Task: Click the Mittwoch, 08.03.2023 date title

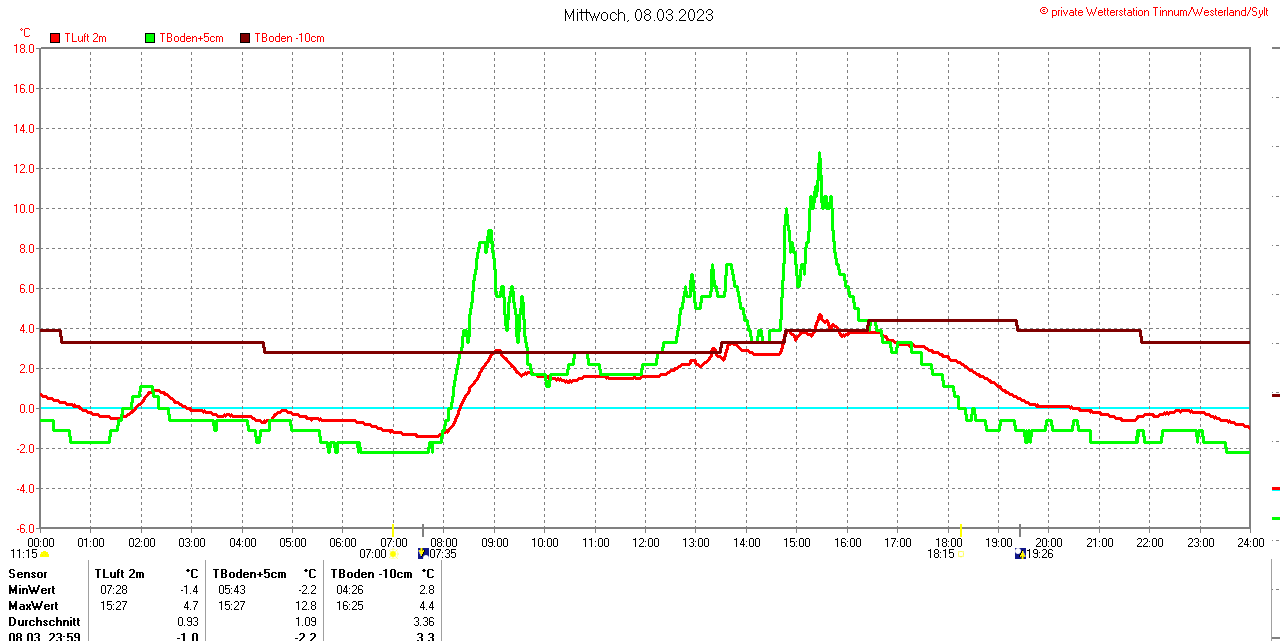Action: coord(639,15)
